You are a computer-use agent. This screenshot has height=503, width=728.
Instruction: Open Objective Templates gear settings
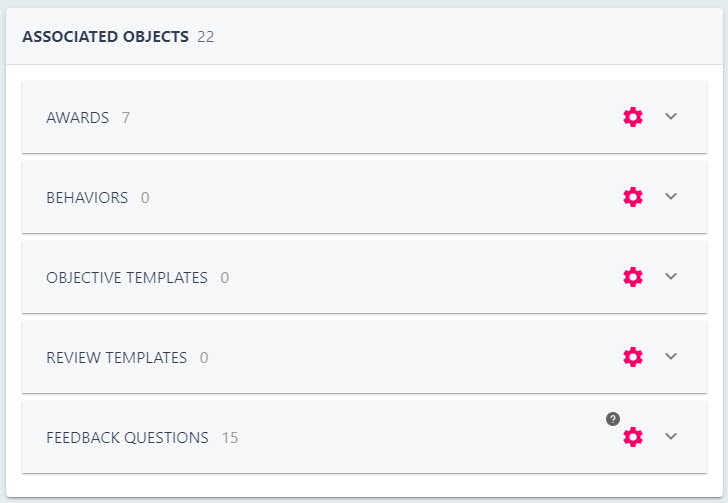pos(633,277)
